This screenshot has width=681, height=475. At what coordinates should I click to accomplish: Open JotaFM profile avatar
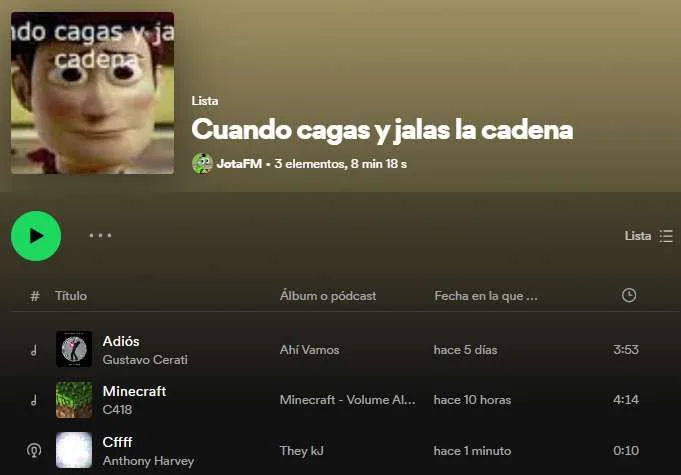click(x=202, y=164)
